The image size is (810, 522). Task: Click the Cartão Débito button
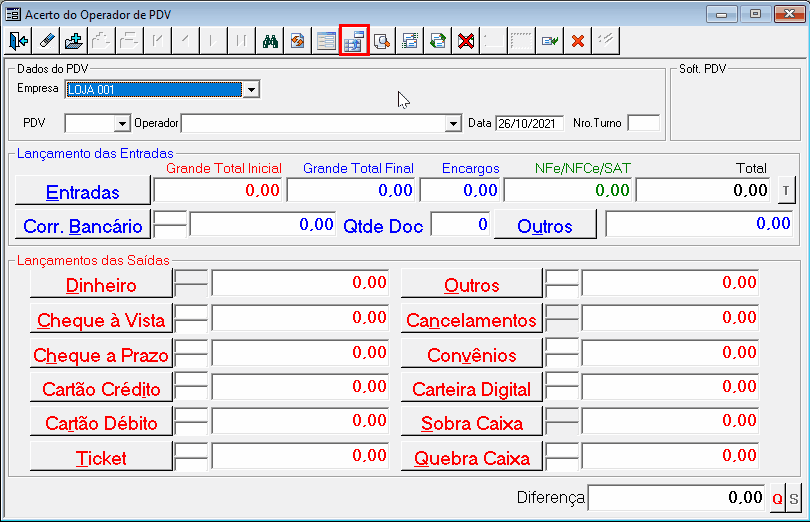tap(101, 422)
